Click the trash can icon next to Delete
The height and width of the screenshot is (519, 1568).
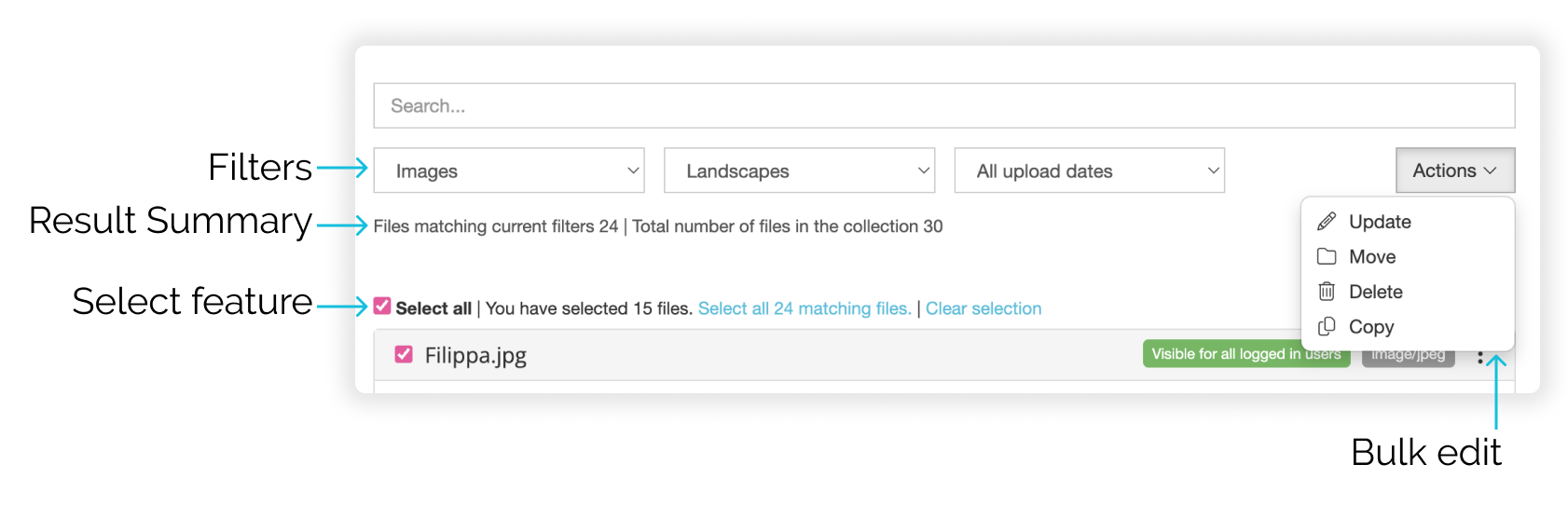click(x=1327, y=292)
